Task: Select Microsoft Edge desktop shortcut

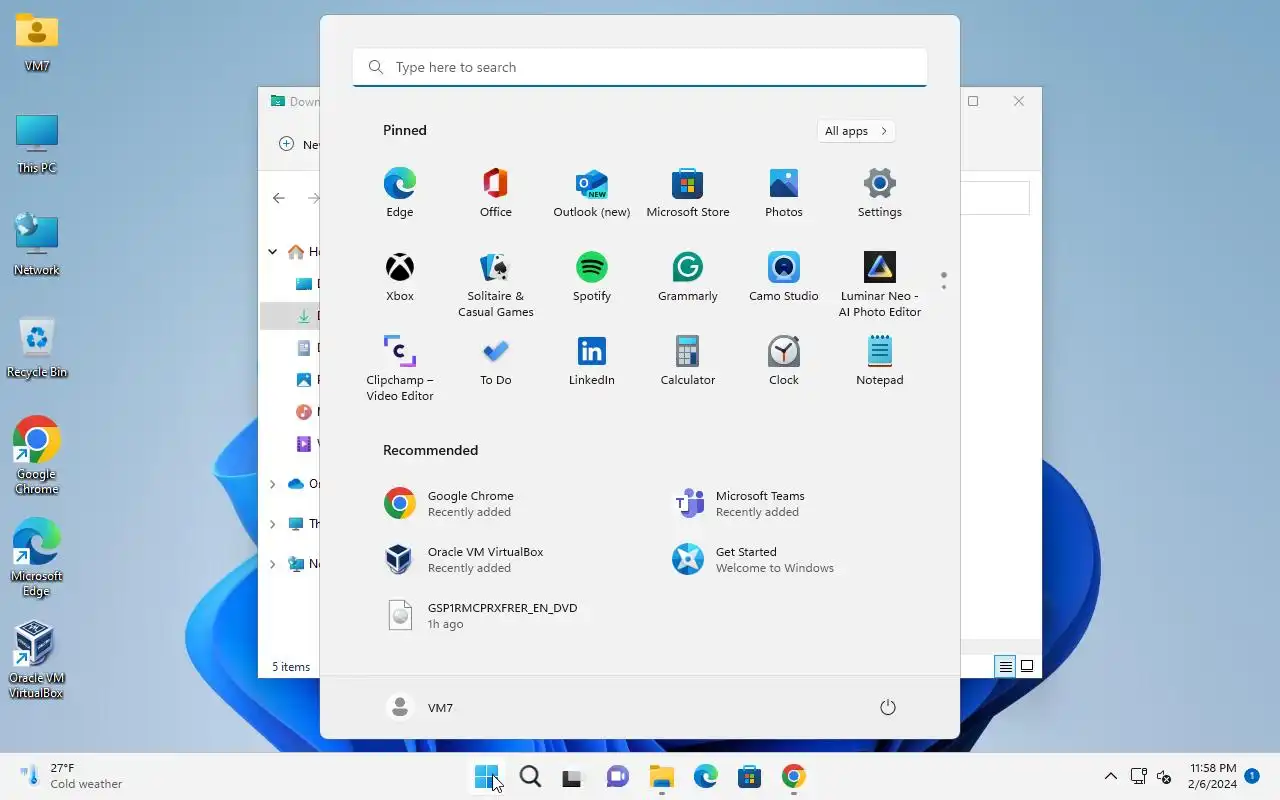Action: [37, 558]
